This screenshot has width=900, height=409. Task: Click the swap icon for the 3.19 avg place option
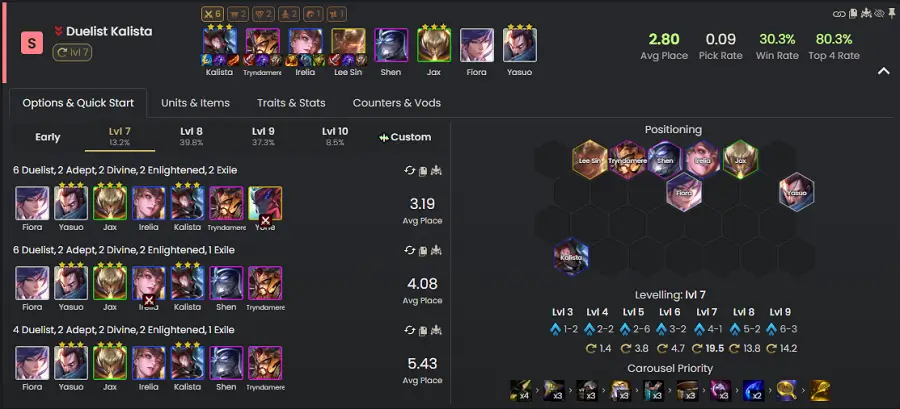(409, 170)
